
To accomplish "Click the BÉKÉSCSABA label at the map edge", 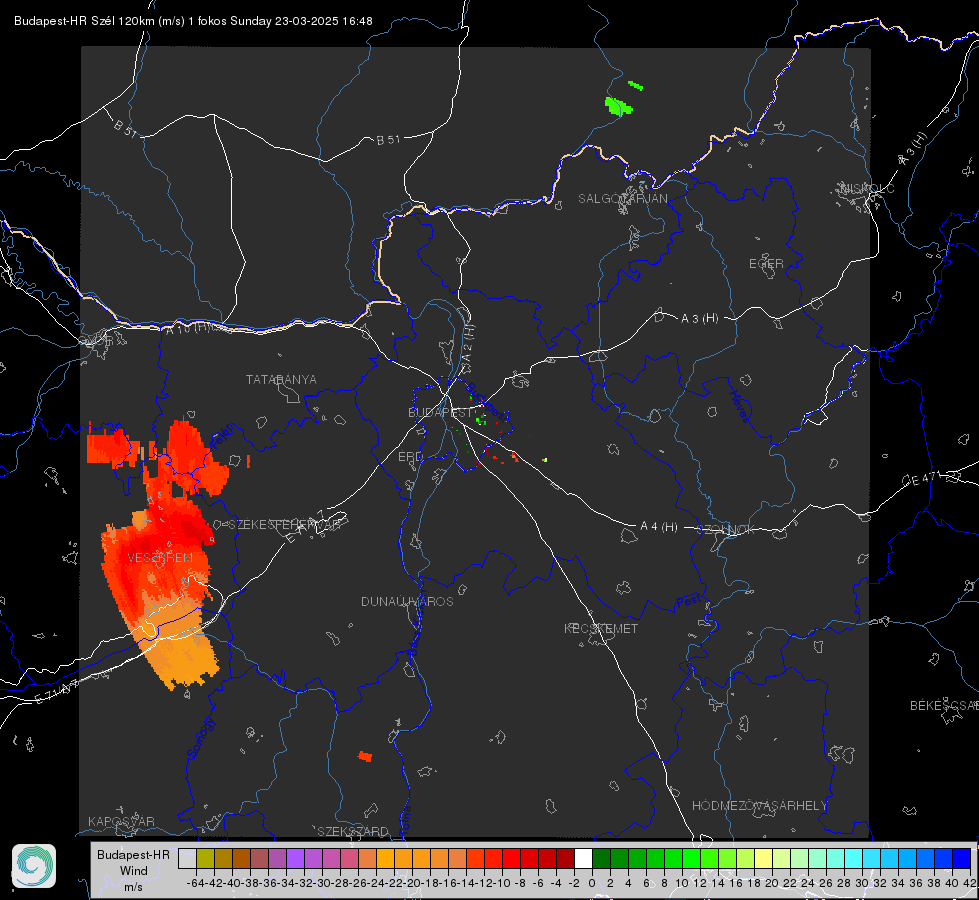I will coord(944,706).
